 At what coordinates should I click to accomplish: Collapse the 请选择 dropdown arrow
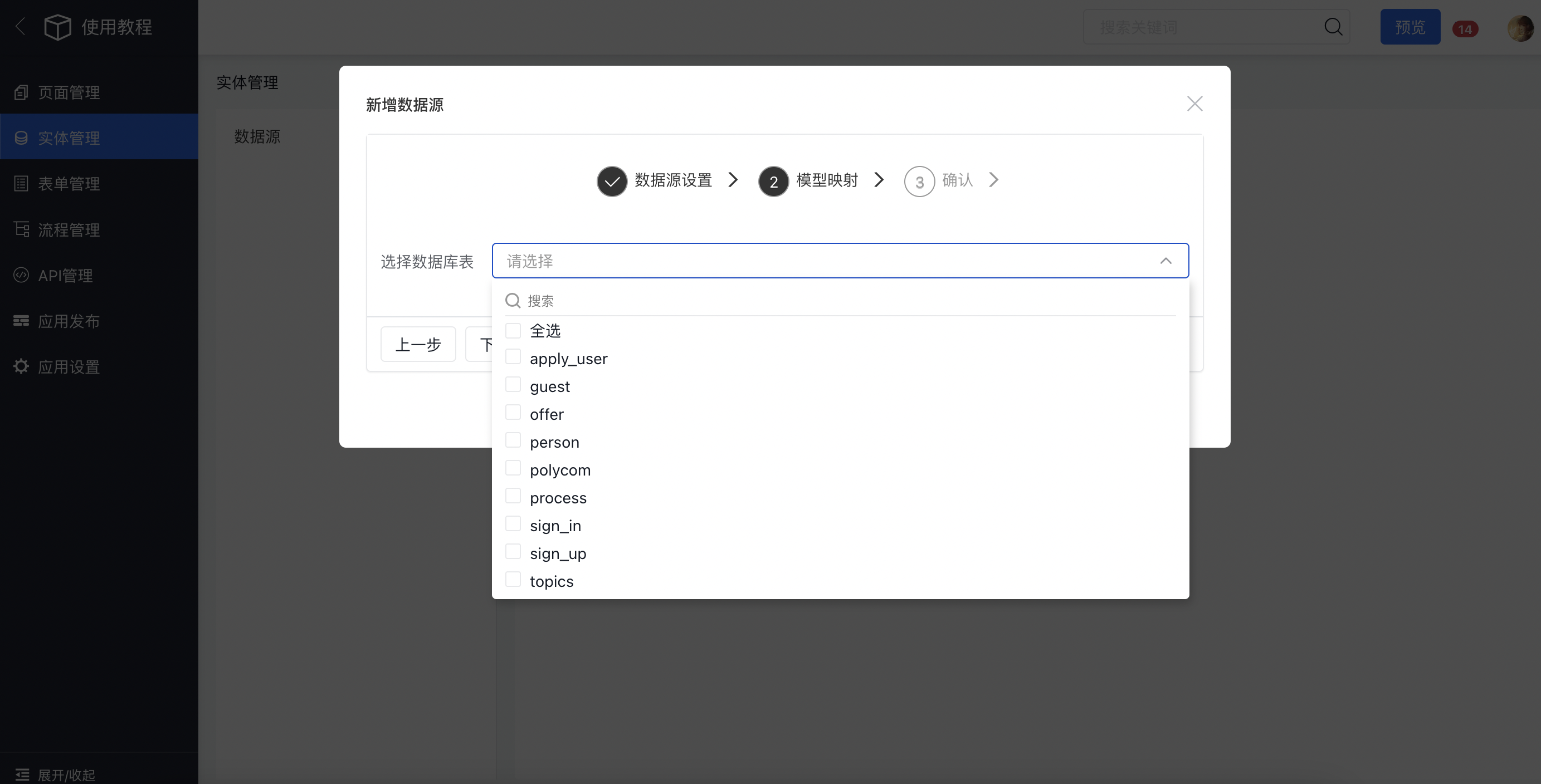pos(1165,261)
